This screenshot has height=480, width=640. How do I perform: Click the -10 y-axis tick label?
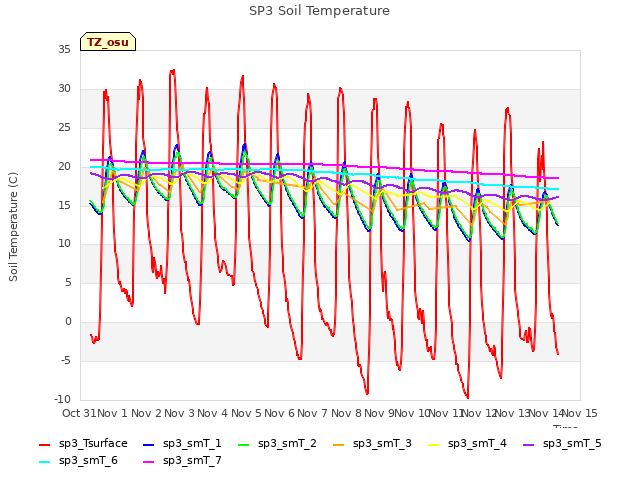point(62,399)
